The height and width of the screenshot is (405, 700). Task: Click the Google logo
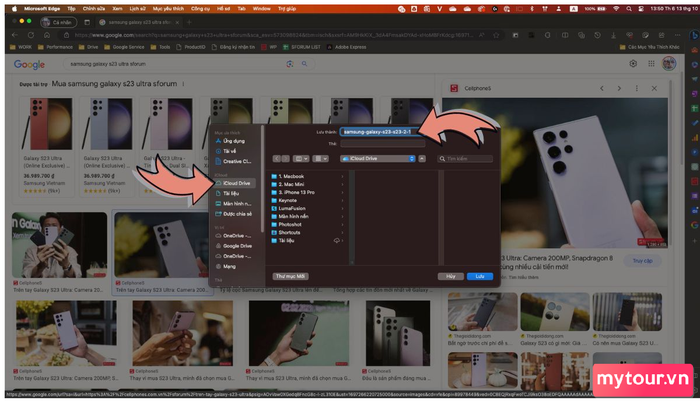[x=29, y=64]
